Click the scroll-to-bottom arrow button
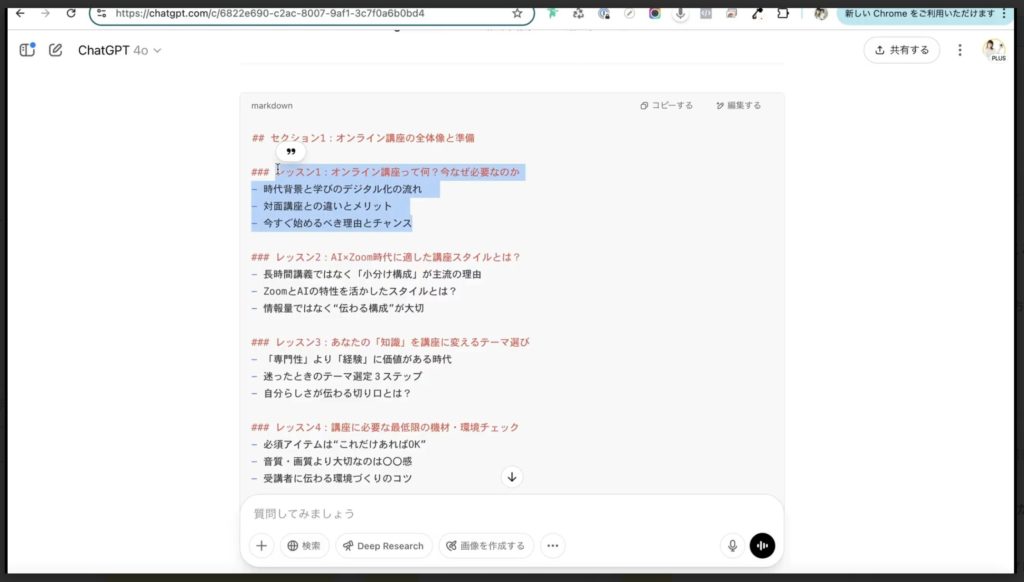1024x582 pixels. click(511, 477)
